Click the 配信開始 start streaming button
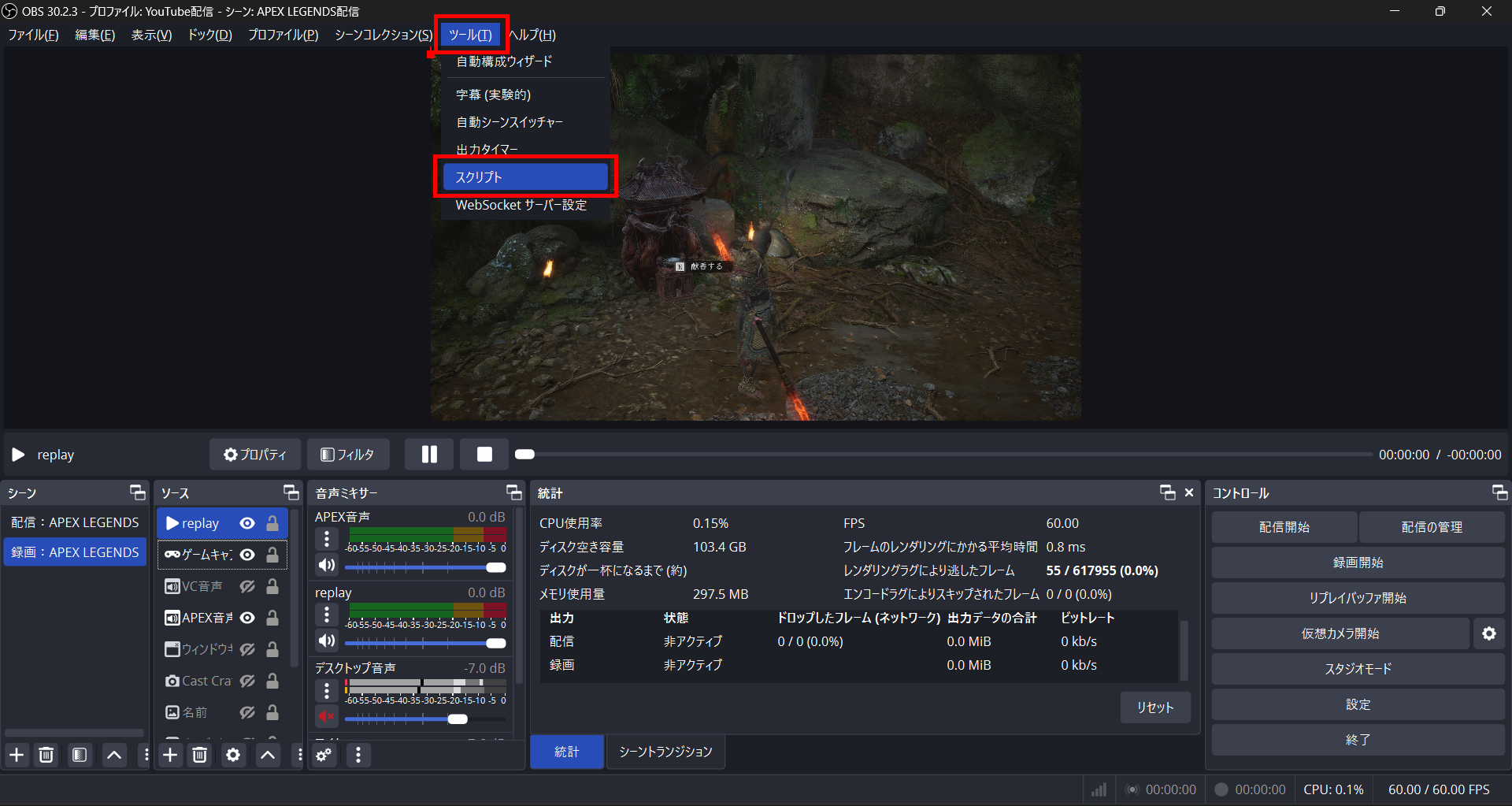The height and width of the screenshot is (806, 1512). (1284, 527)
